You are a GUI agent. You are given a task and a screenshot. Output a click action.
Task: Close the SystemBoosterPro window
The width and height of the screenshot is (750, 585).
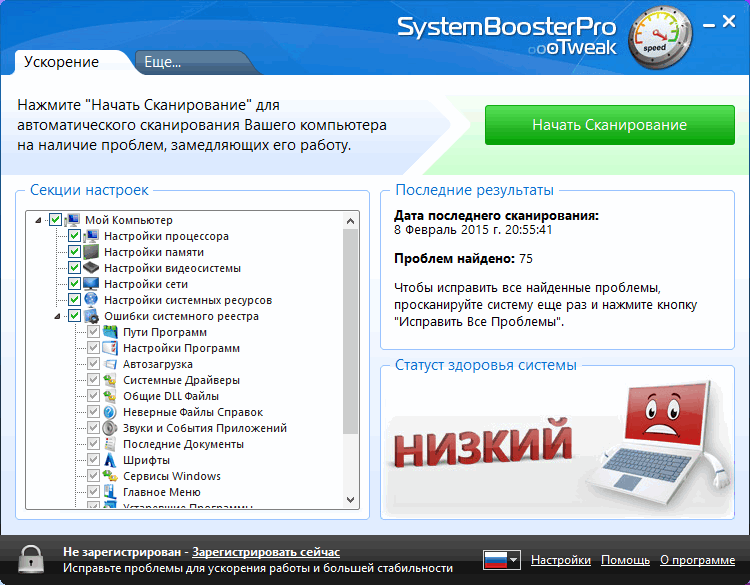[x=729, y=21]
